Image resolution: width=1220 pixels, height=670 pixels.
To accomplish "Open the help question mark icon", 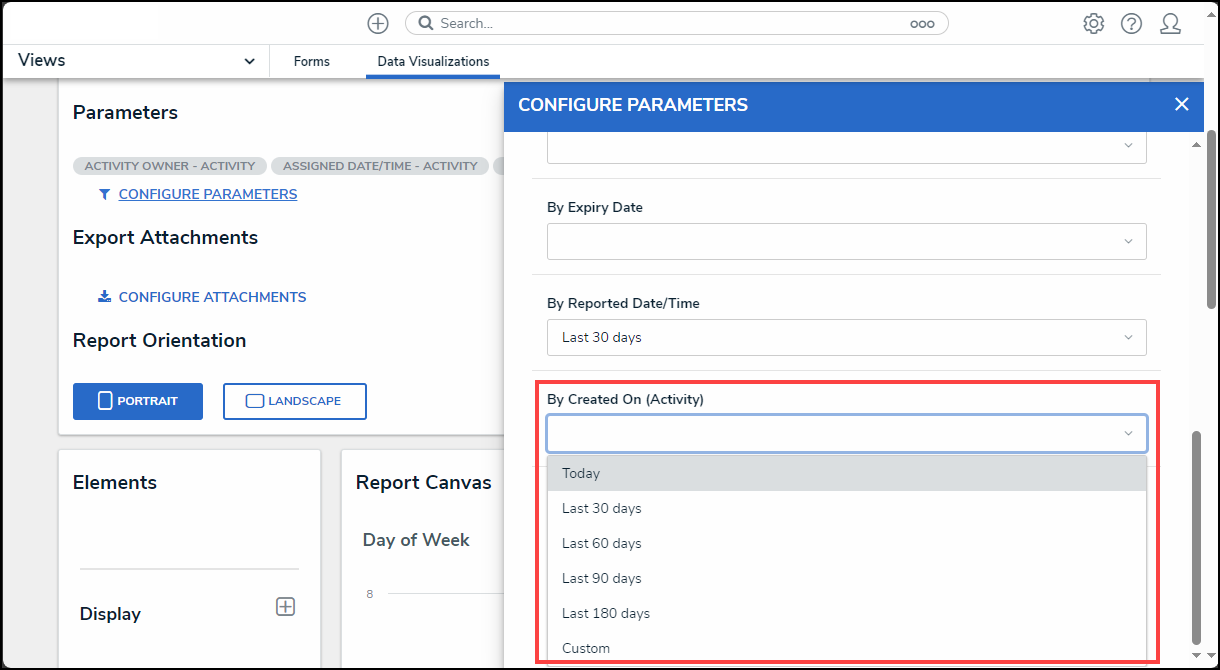I will pos(1131,23).
